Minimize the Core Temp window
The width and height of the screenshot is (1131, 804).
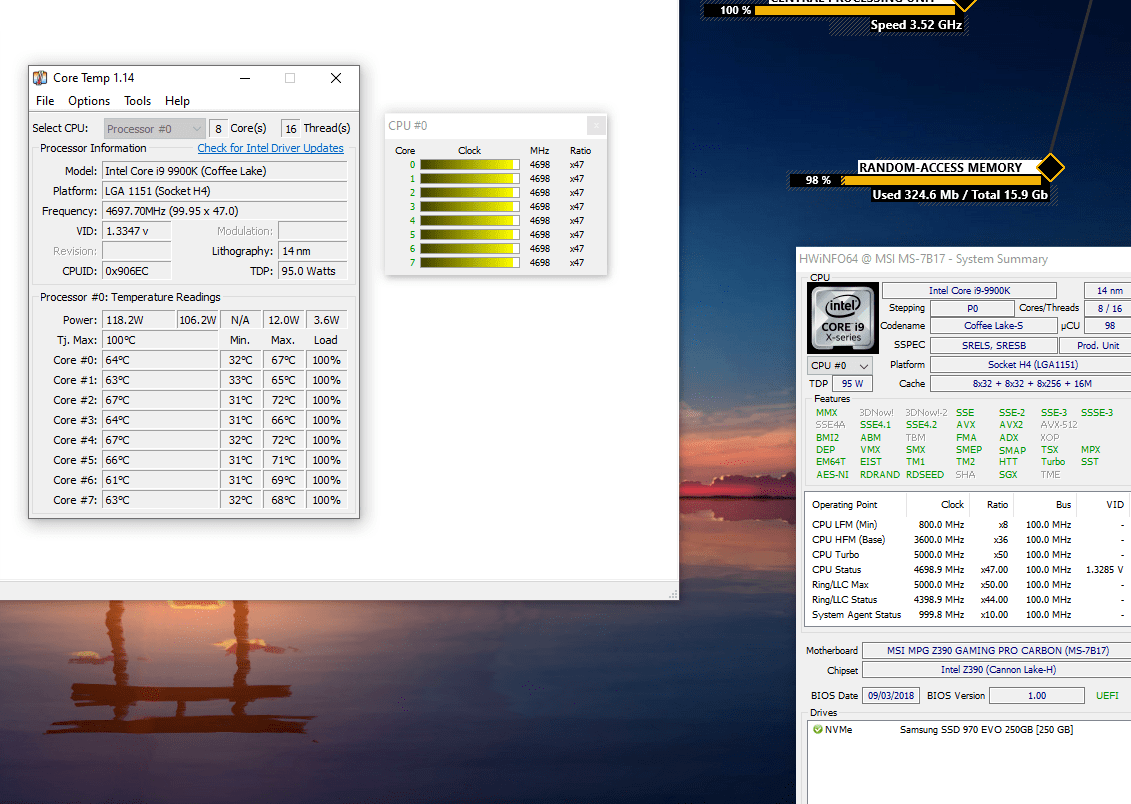click(x=245, y=78)
